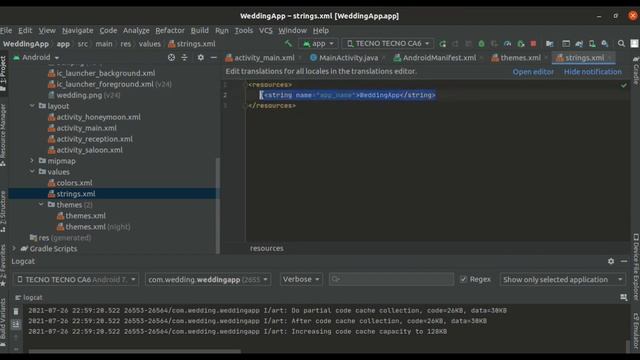Image resolution: width=640 pixels, height=360 pixels.
Task: Open the Refactor menu
Action: (x=170, y=30)
